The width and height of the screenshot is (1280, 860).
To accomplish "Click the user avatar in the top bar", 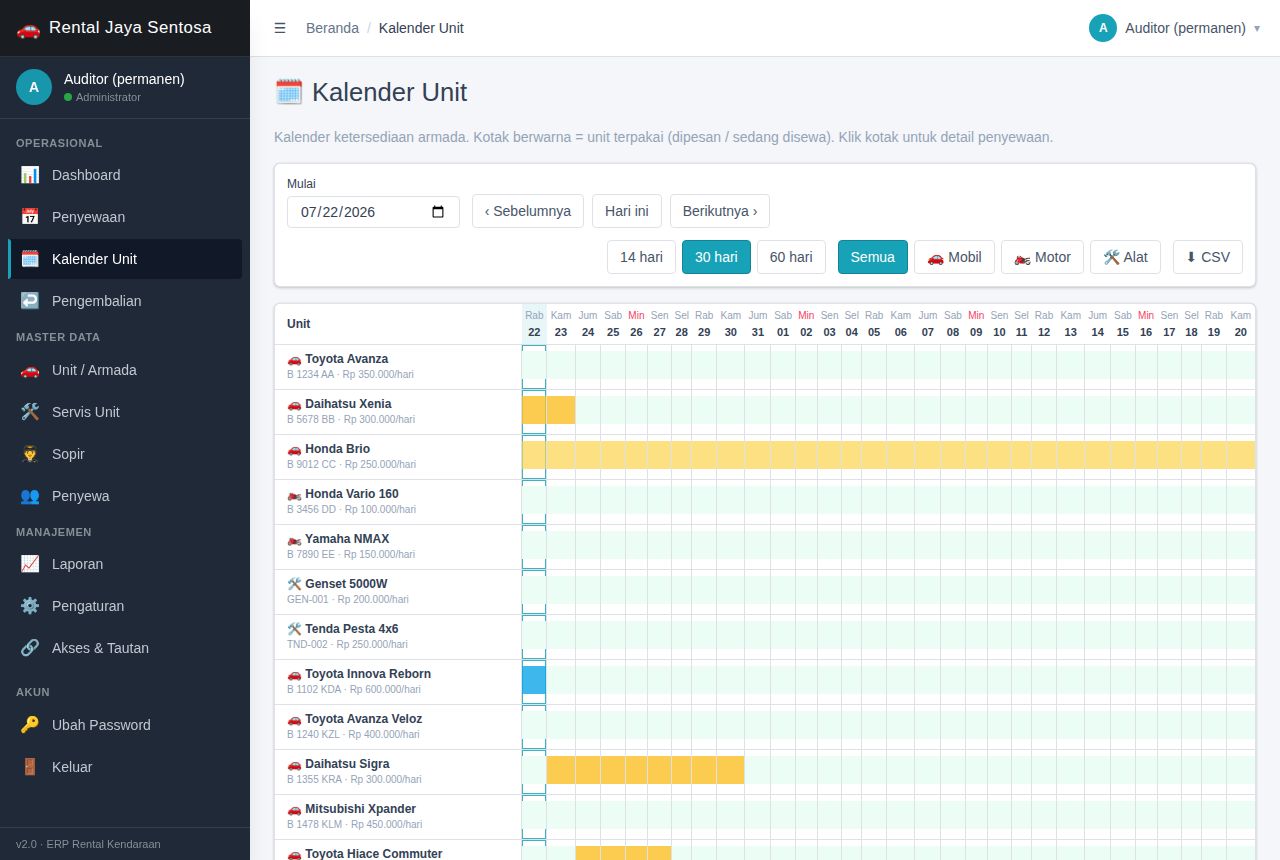I will (1103, 28).
